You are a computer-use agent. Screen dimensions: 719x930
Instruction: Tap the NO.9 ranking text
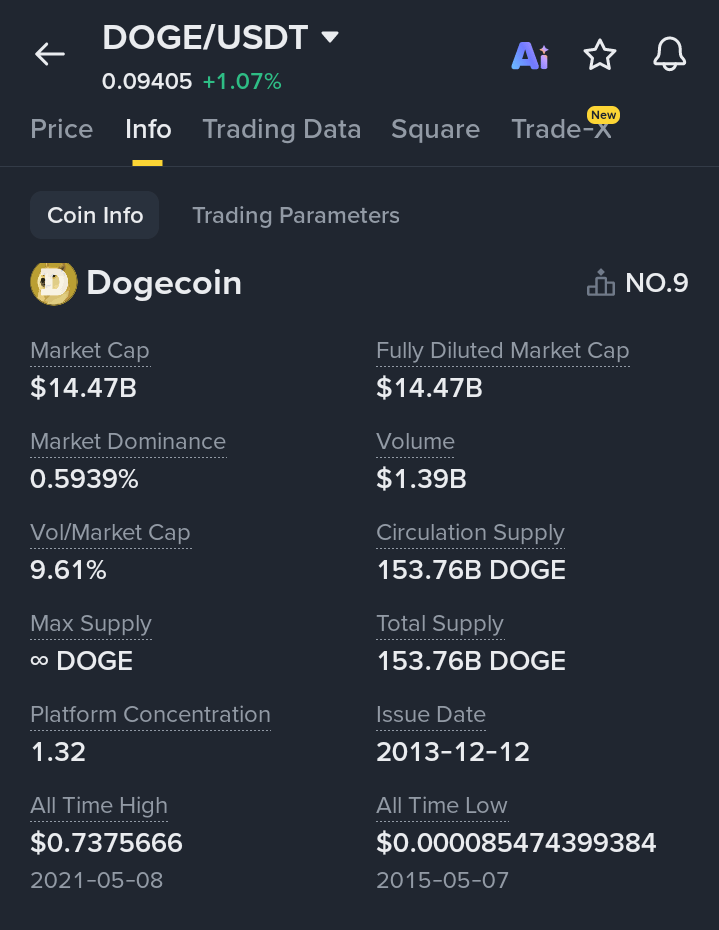pyautogui.click(x=656, y=284)
